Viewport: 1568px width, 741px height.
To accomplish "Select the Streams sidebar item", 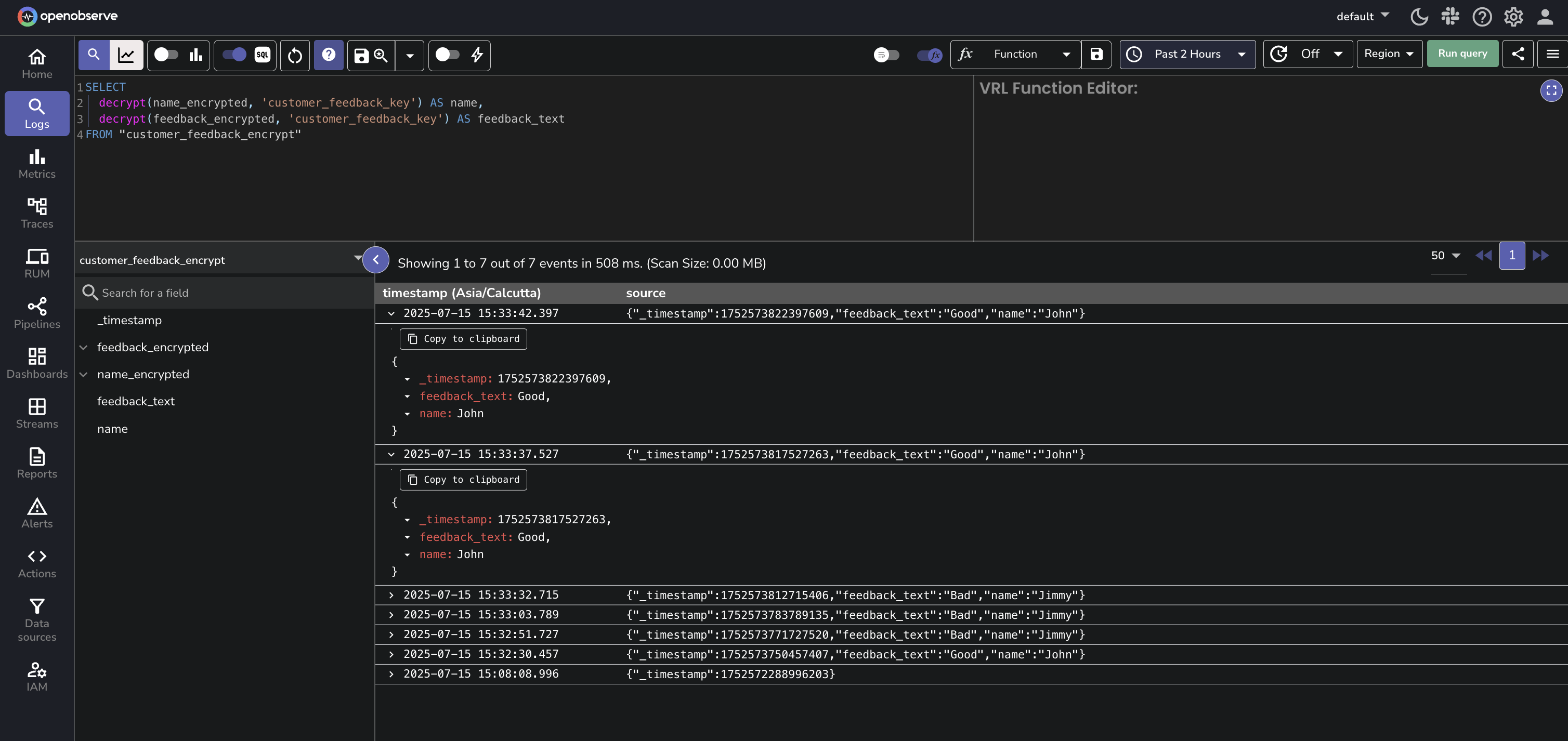I will 36,413.
